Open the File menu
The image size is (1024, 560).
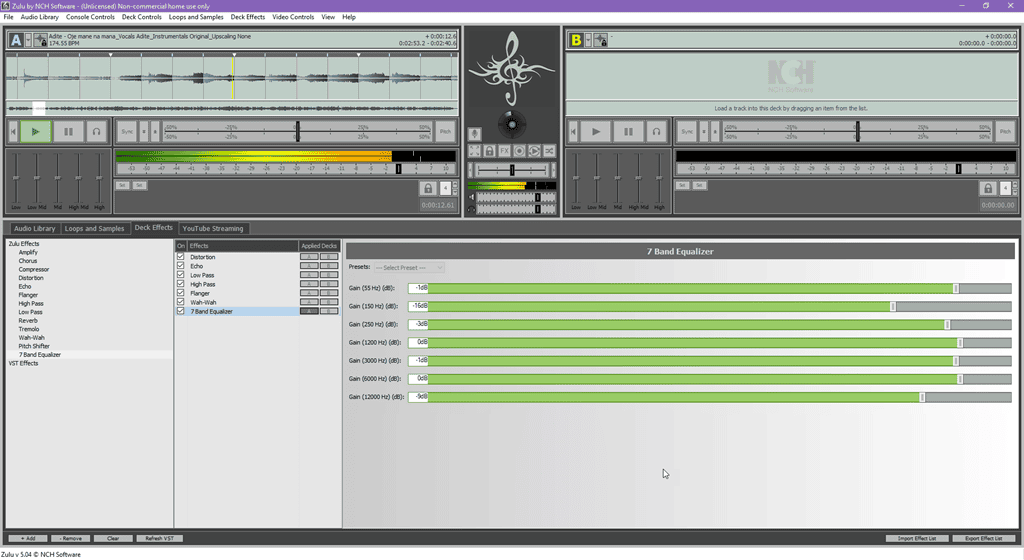click(x=8, y=17)
